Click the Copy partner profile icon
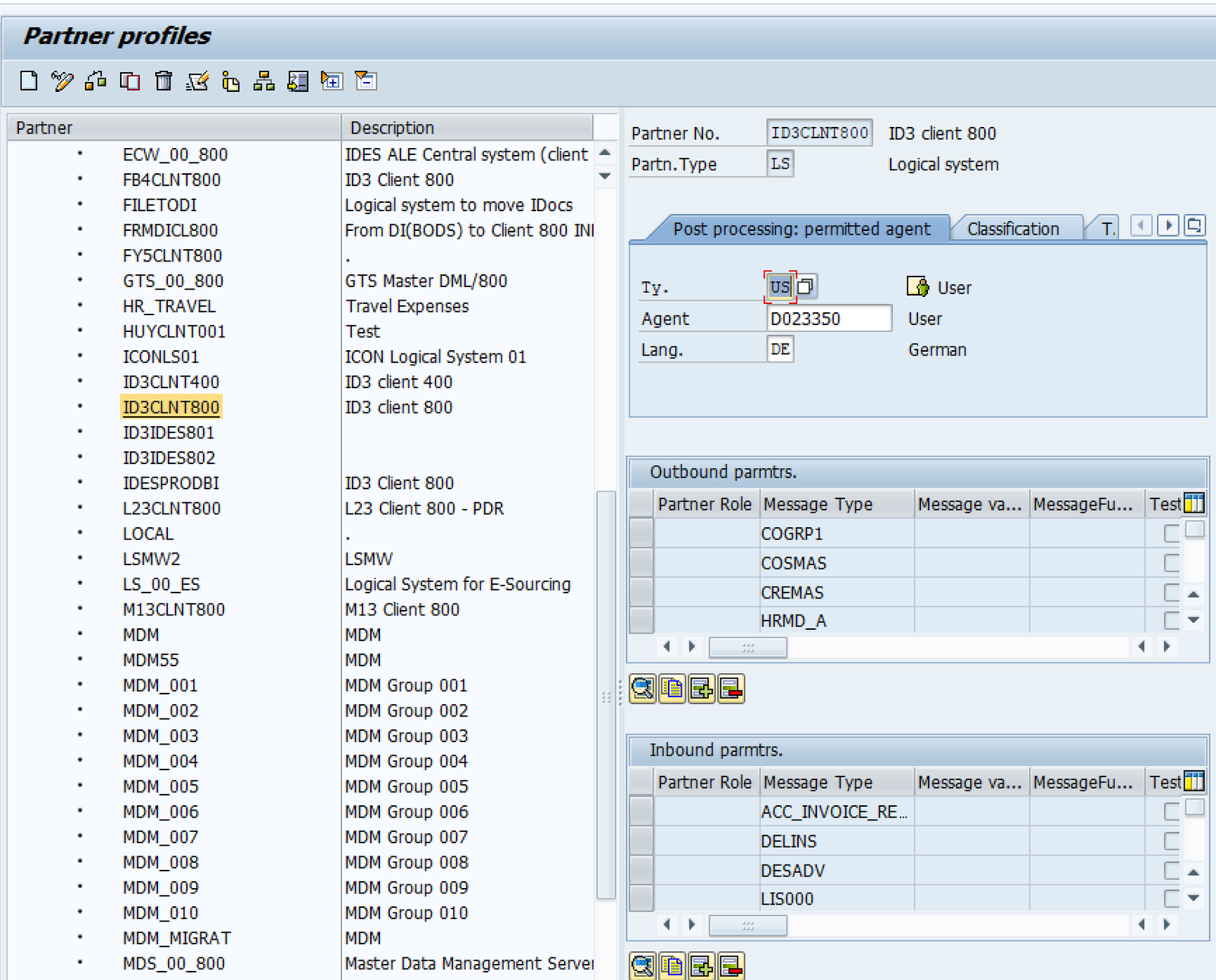The width and height of the screenshot is (1216, 980). (130, 81)
